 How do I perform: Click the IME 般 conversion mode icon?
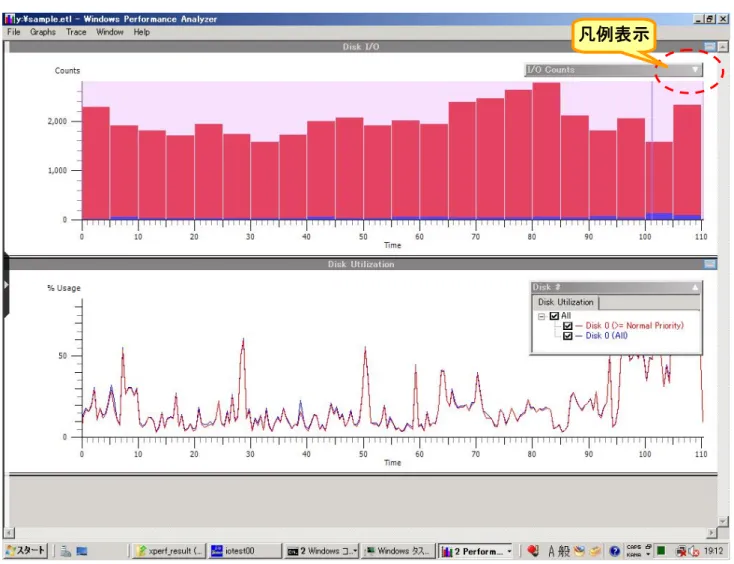(x=564, y=551)
